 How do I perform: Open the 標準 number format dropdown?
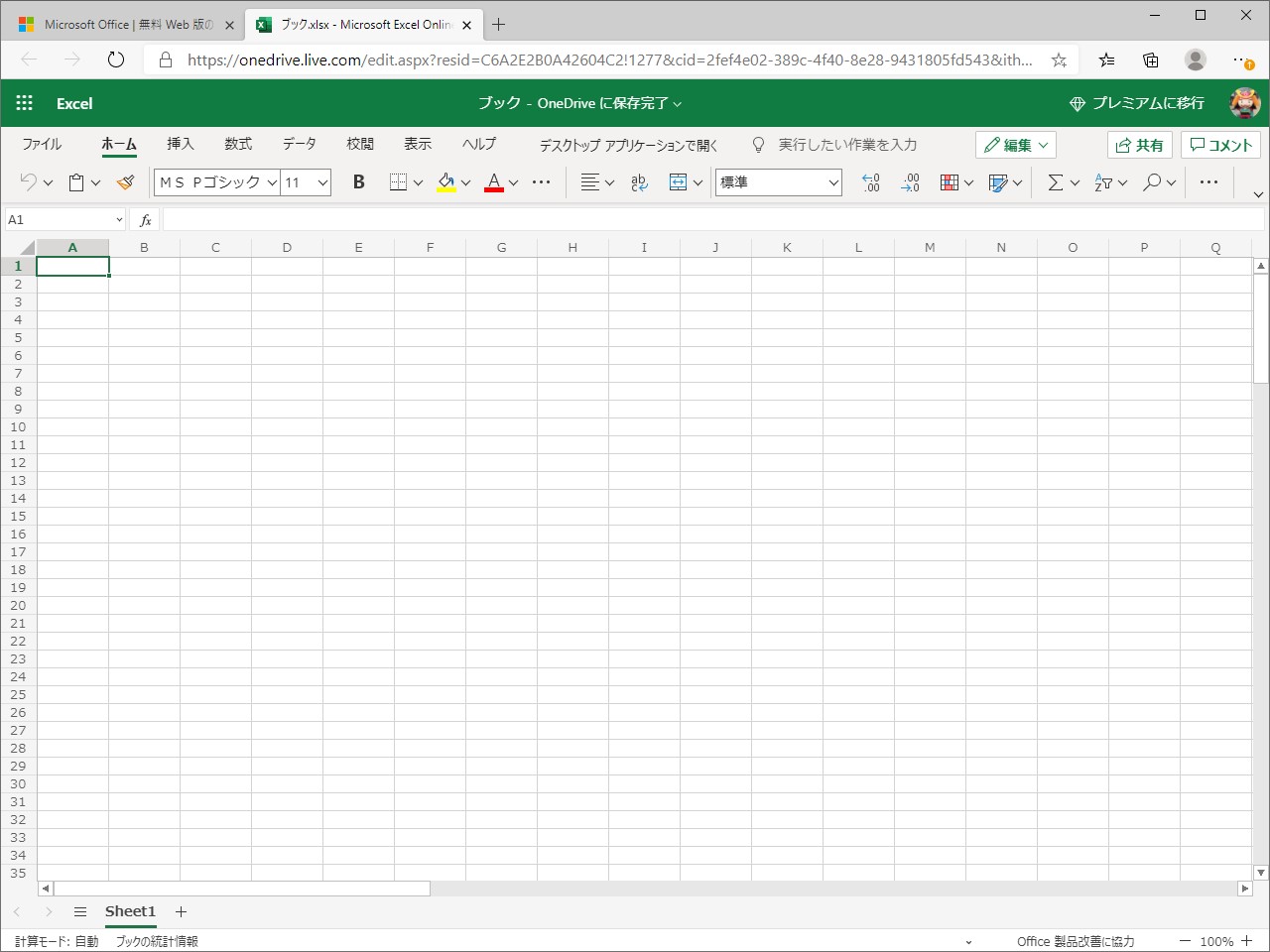tap(833, 182)
